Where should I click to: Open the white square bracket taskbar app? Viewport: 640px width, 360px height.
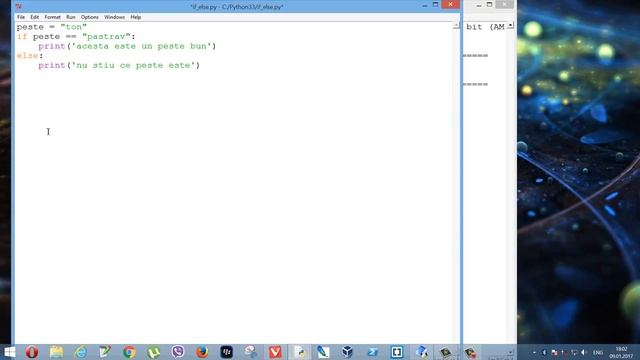tap(397, 352)
